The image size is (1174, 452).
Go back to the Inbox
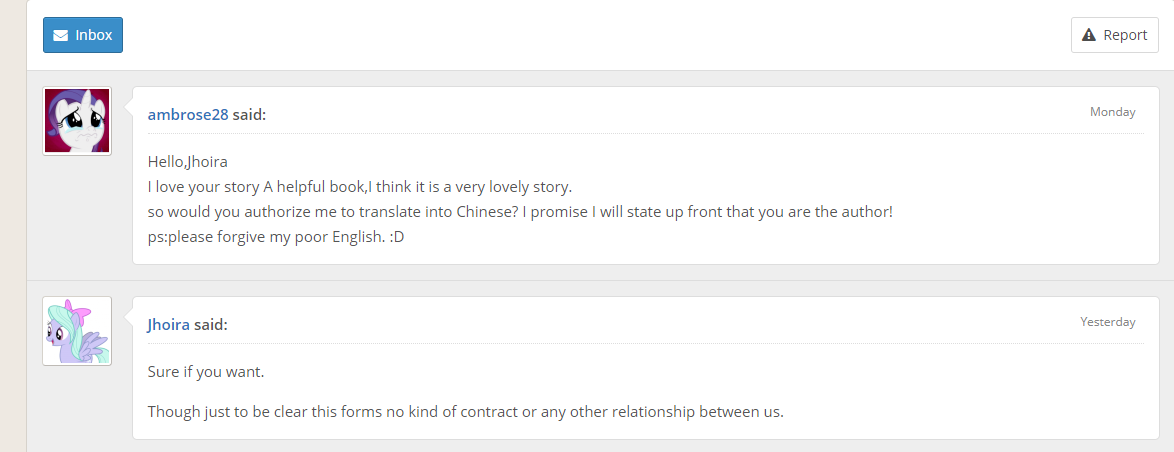coord(83,35)
